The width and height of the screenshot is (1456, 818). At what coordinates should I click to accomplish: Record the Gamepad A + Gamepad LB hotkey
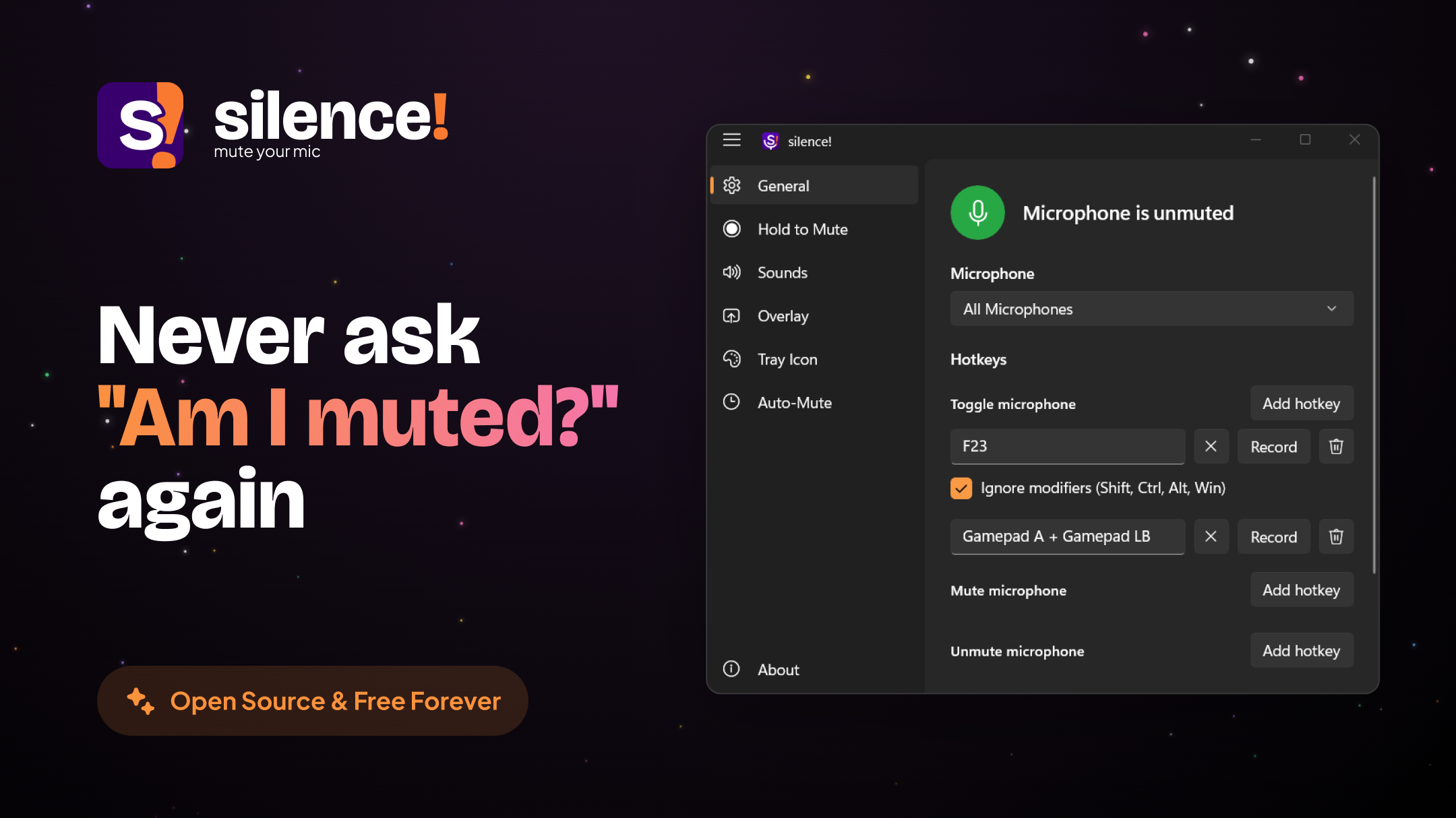[1274, 536]
